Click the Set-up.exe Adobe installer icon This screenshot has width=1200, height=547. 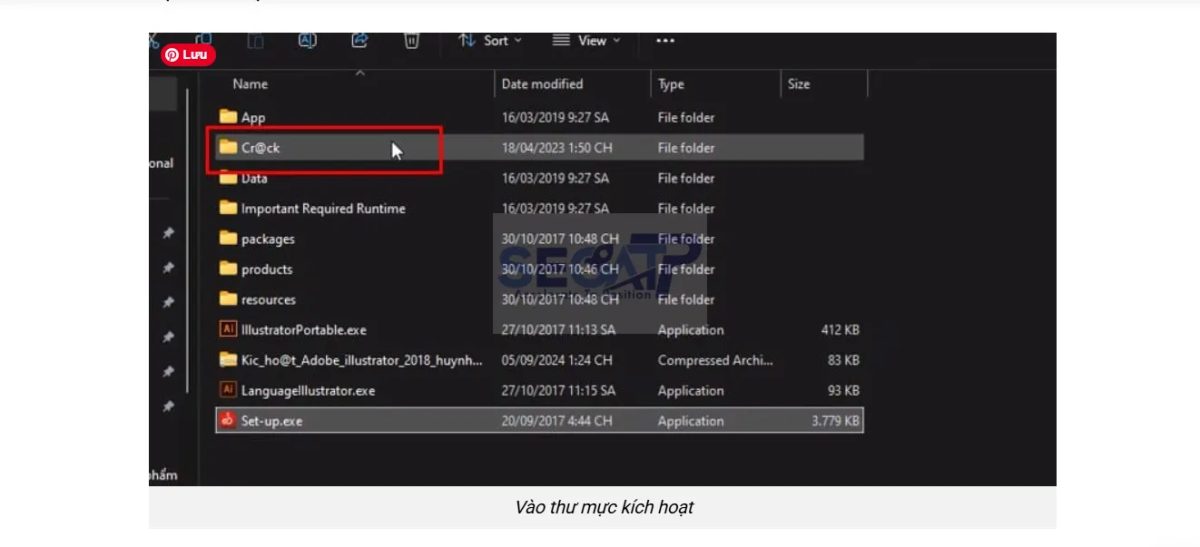(x=228, y=421)
